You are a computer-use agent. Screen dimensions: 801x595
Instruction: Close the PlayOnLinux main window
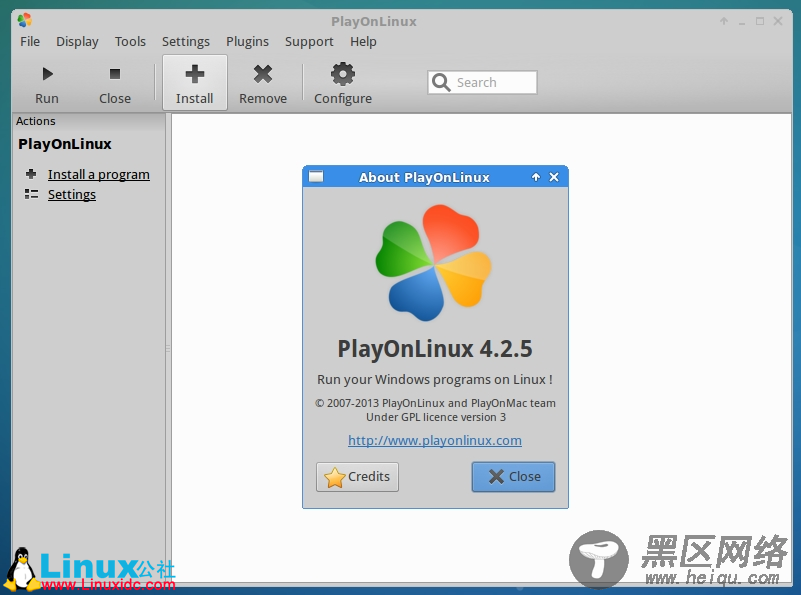(x=778, y=21)
